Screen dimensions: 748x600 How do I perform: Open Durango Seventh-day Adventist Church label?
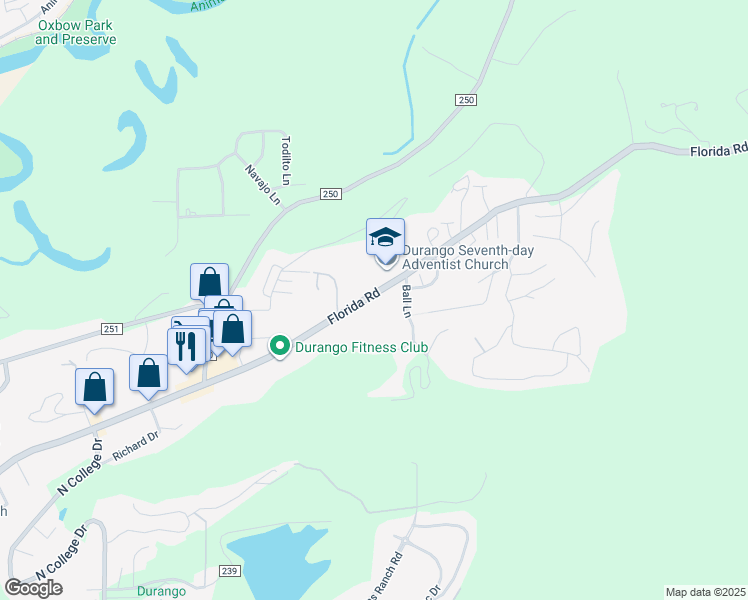pyautogui.click(x=468, y=257)
